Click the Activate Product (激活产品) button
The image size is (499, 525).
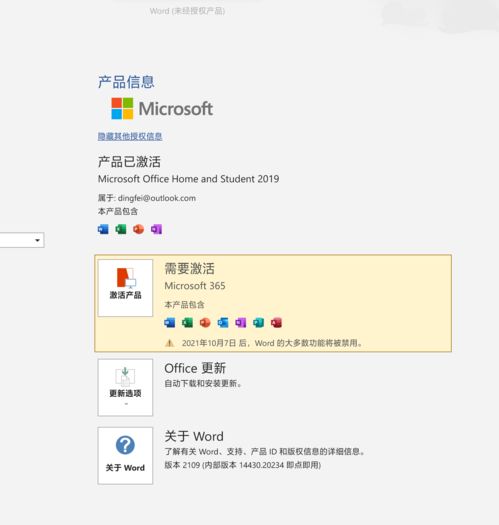tap(125, 288)
